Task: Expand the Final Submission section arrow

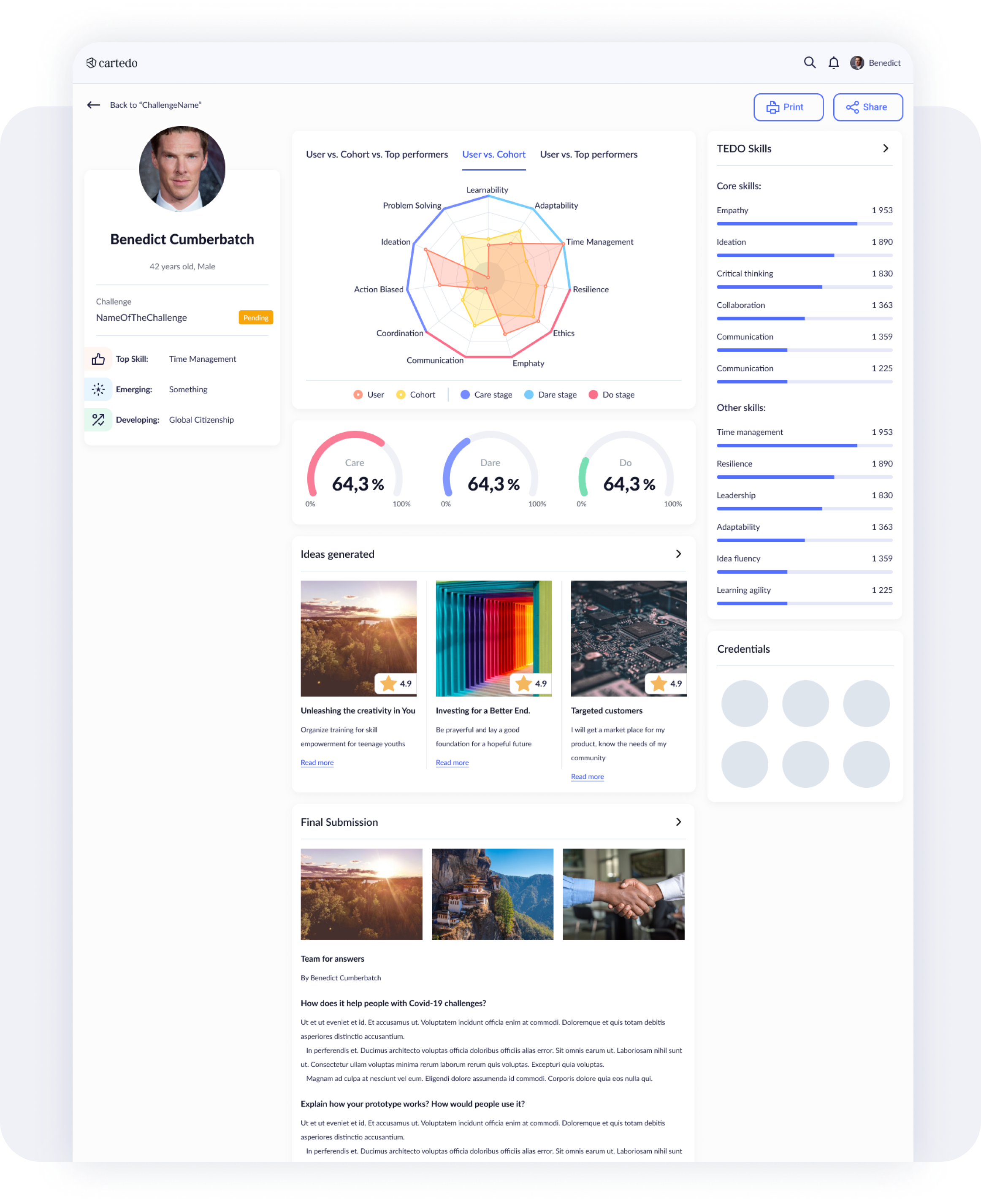Action: (678, 822)
